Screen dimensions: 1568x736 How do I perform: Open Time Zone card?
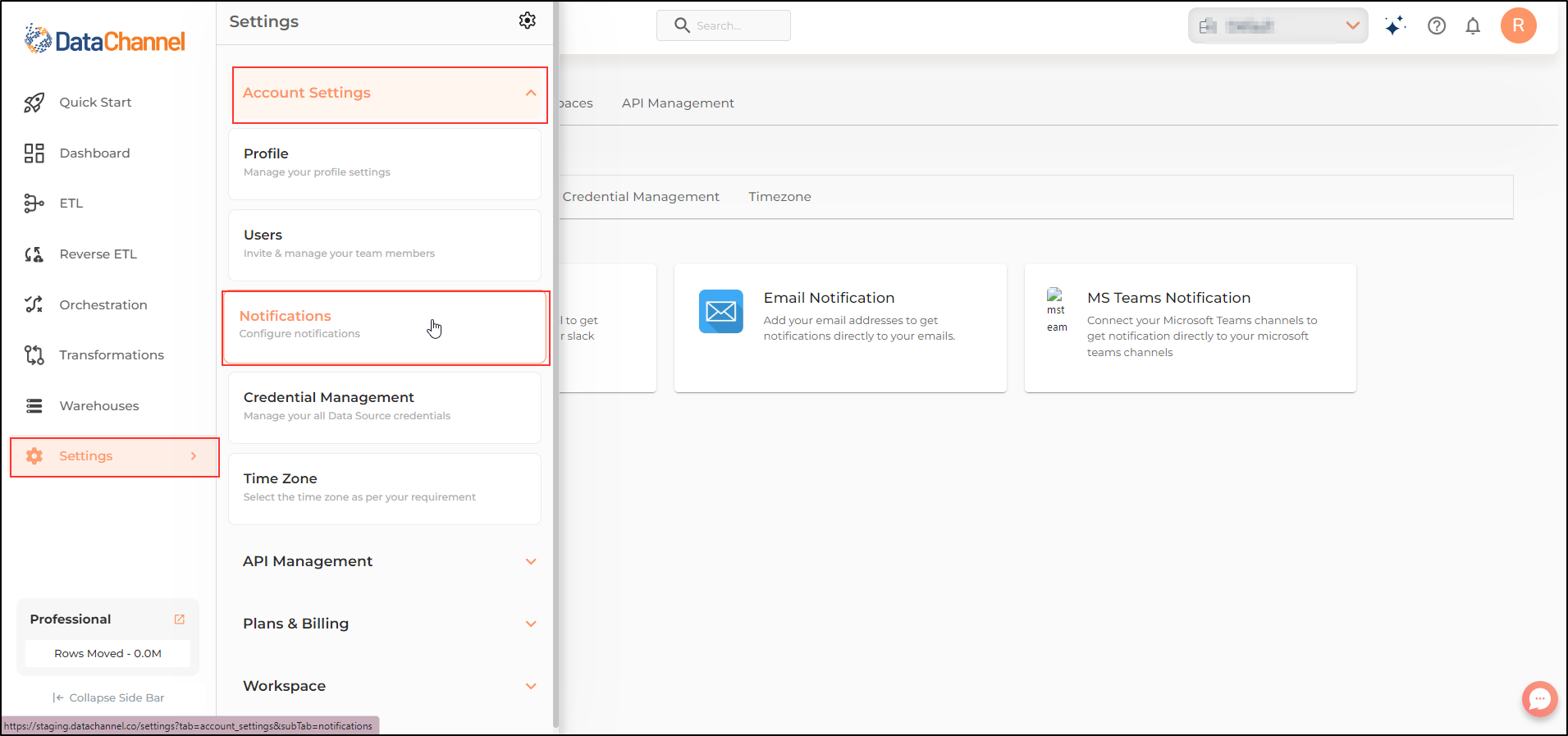point(385,489)
